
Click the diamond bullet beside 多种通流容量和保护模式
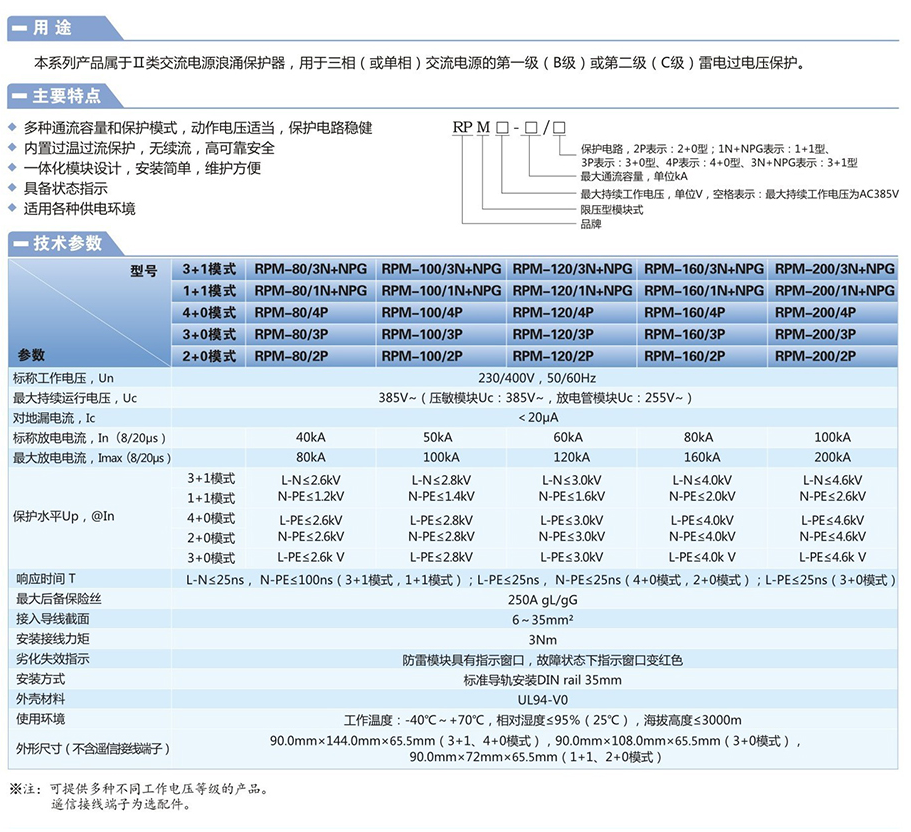[12, 128]
